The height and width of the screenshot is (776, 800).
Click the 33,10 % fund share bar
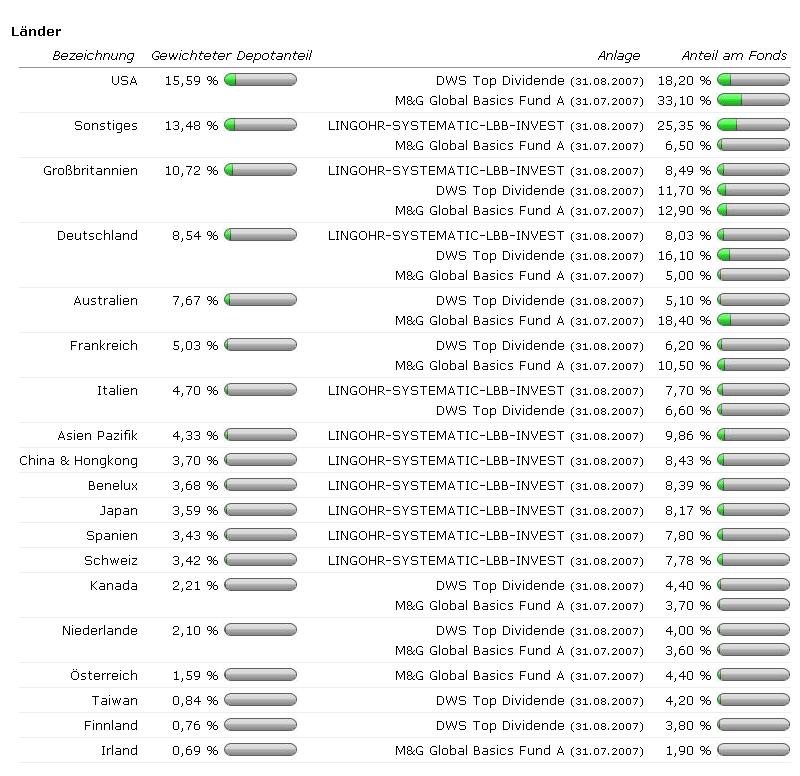(x=753, y=100)
